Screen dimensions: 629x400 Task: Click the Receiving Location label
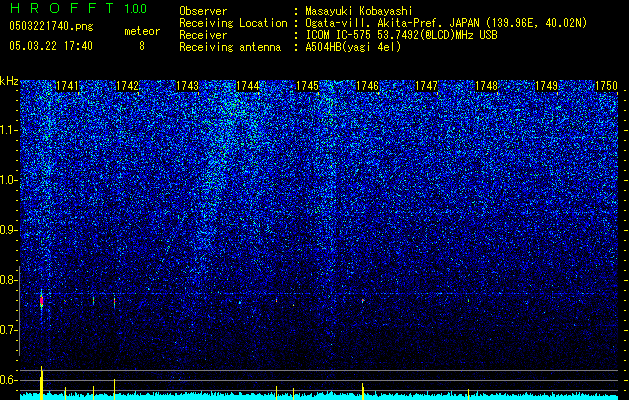(x=233, y=23)
